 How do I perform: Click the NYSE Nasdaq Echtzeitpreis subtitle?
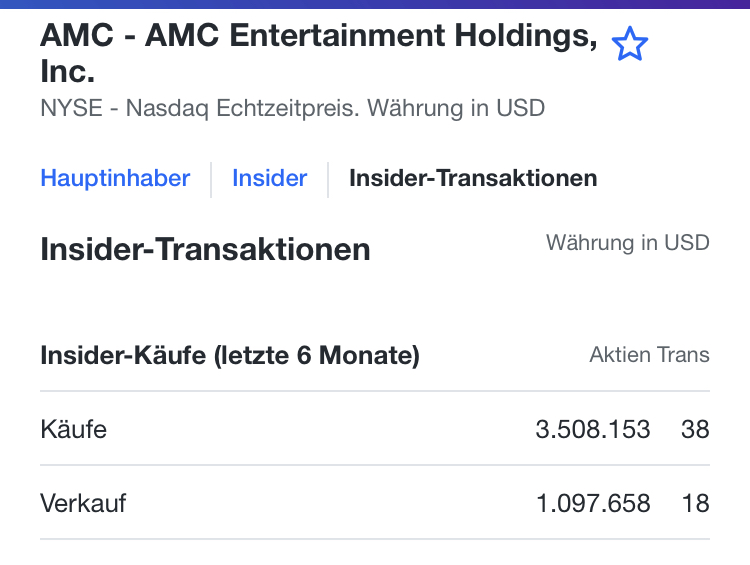click(292, 108)
